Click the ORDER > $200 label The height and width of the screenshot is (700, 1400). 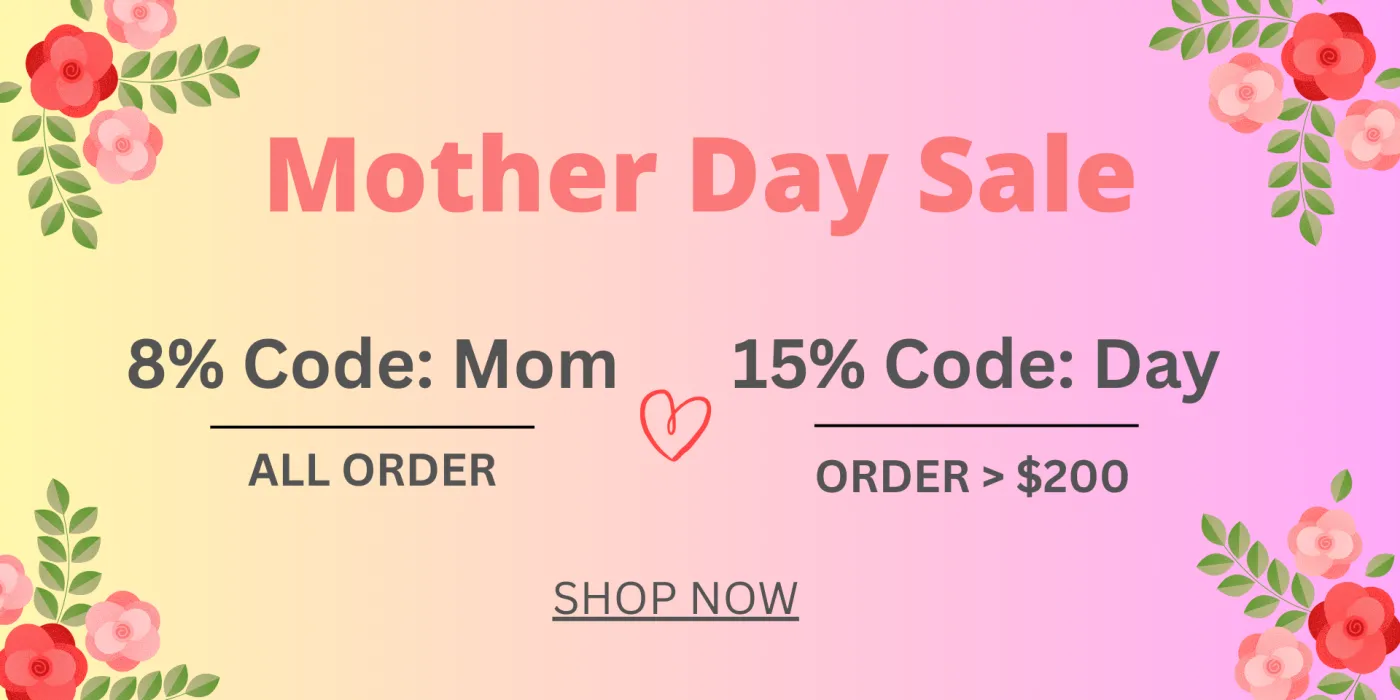[972, 477]
